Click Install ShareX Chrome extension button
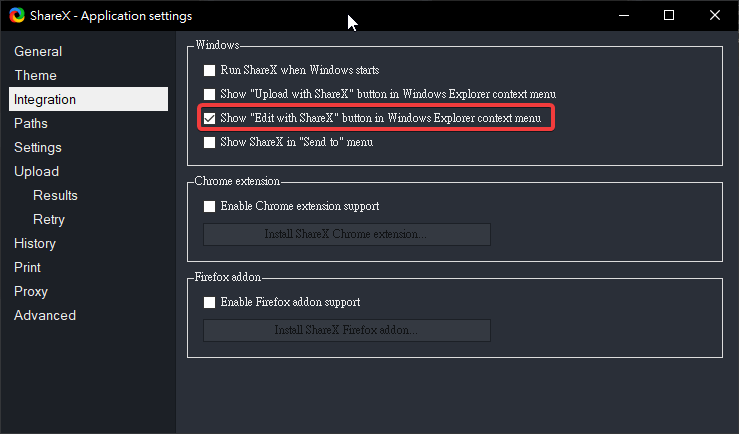Image resolution: width=739 pixels, height=434 pixels. pos(346,234)
